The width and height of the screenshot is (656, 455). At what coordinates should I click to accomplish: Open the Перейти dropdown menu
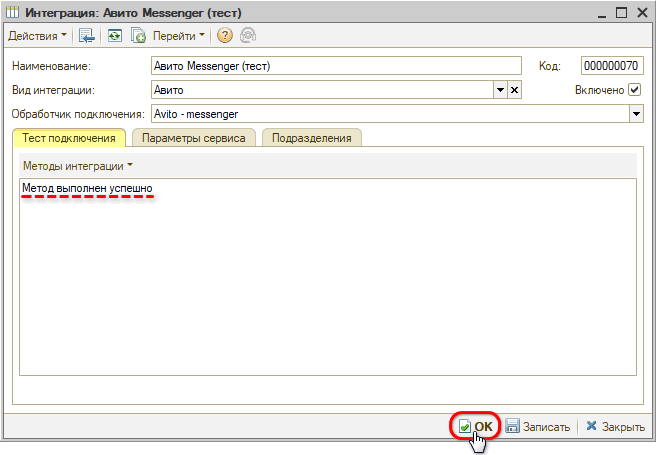[179, 36]
